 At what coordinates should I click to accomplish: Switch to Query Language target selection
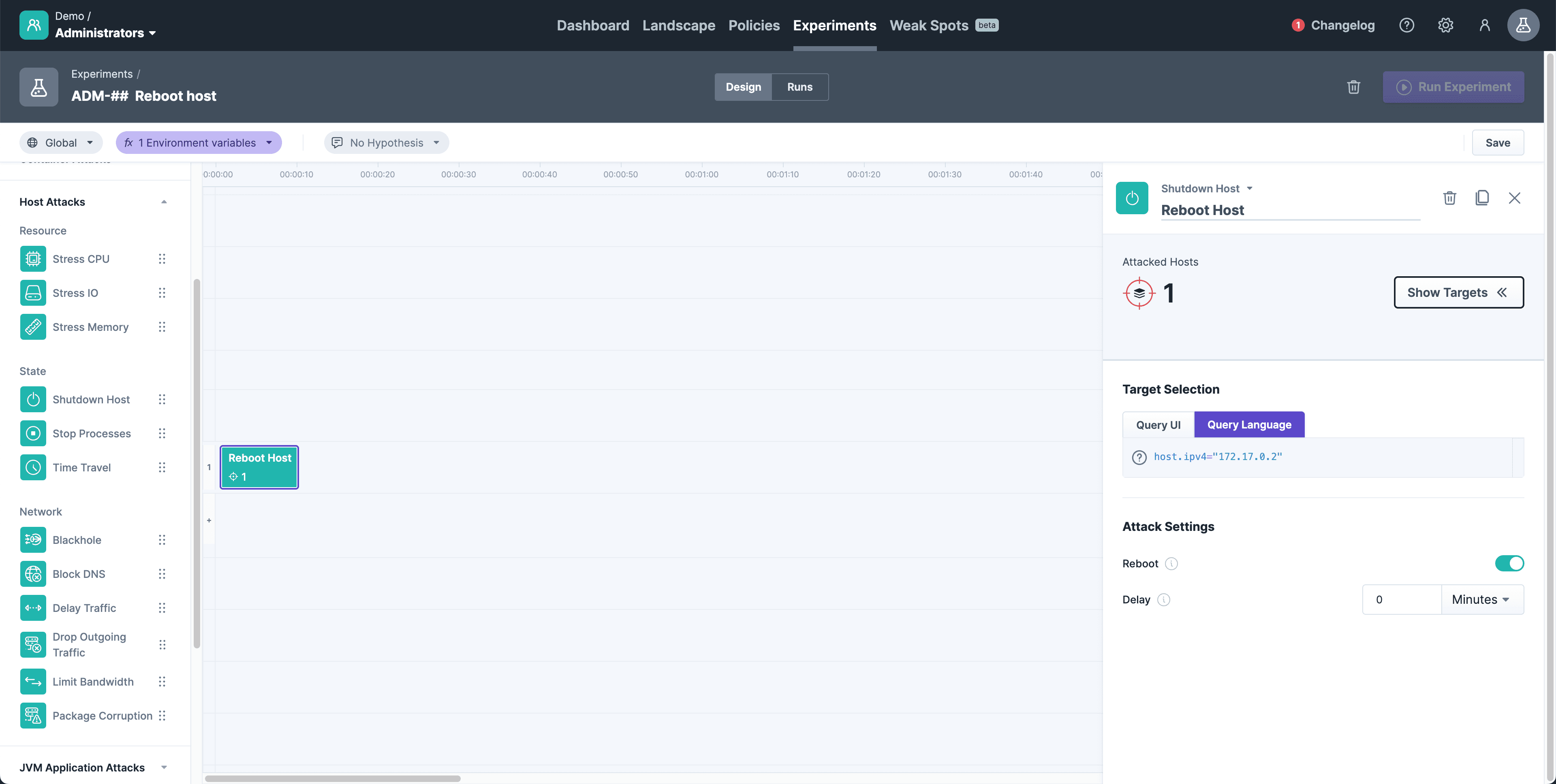tap(1249, 424)
